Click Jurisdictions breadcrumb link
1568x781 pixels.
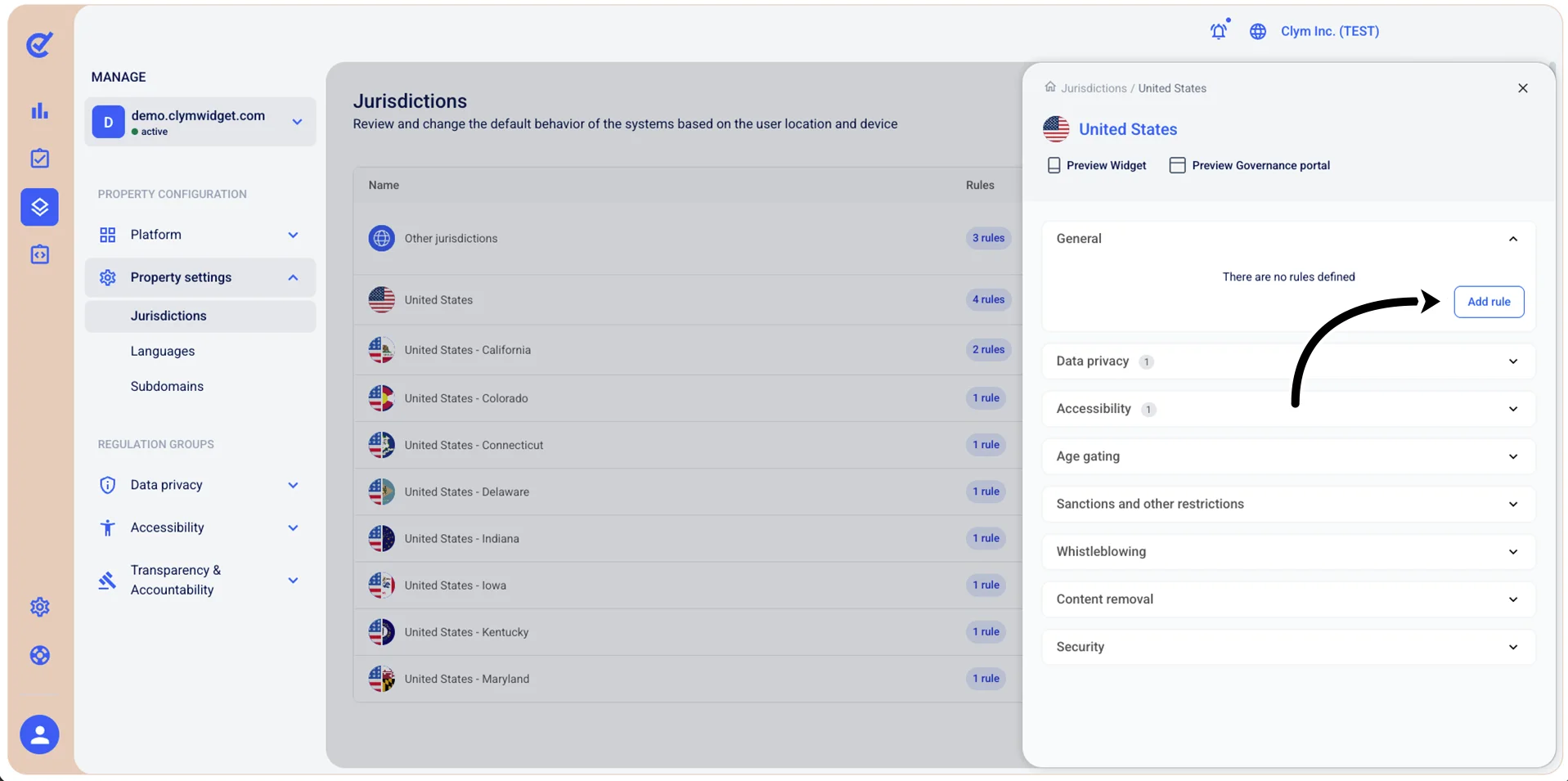[x=1094, y=88]
